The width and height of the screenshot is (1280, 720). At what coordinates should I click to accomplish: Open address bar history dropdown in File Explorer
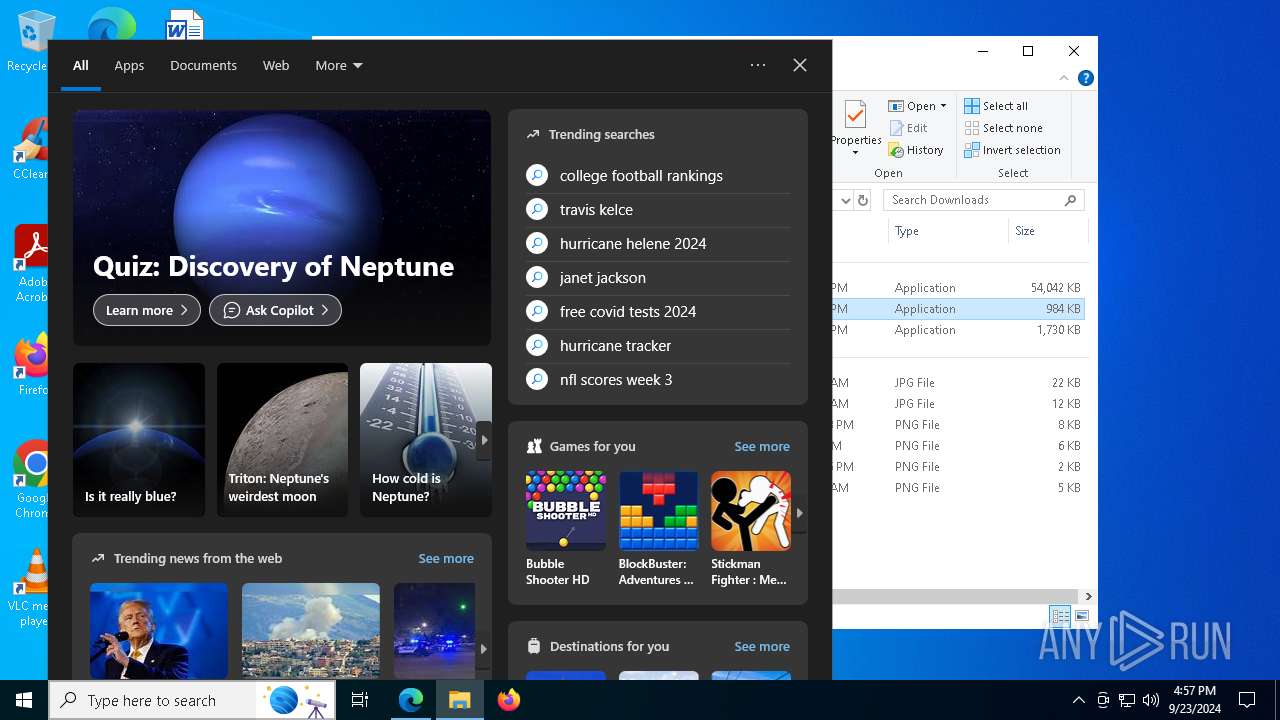[x=845, y=200]
